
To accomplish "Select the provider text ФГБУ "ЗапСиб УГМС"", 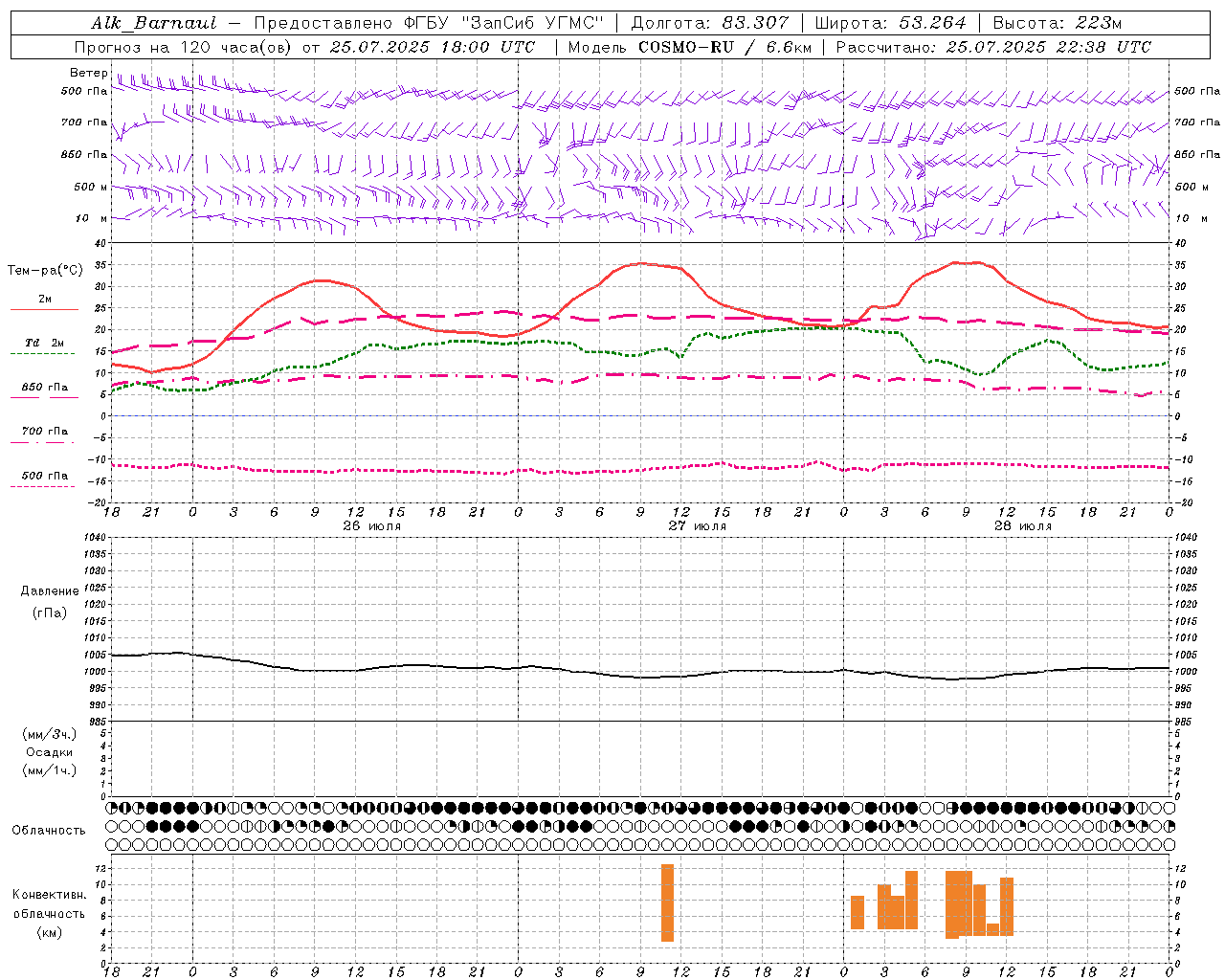I will coord(502,23).
